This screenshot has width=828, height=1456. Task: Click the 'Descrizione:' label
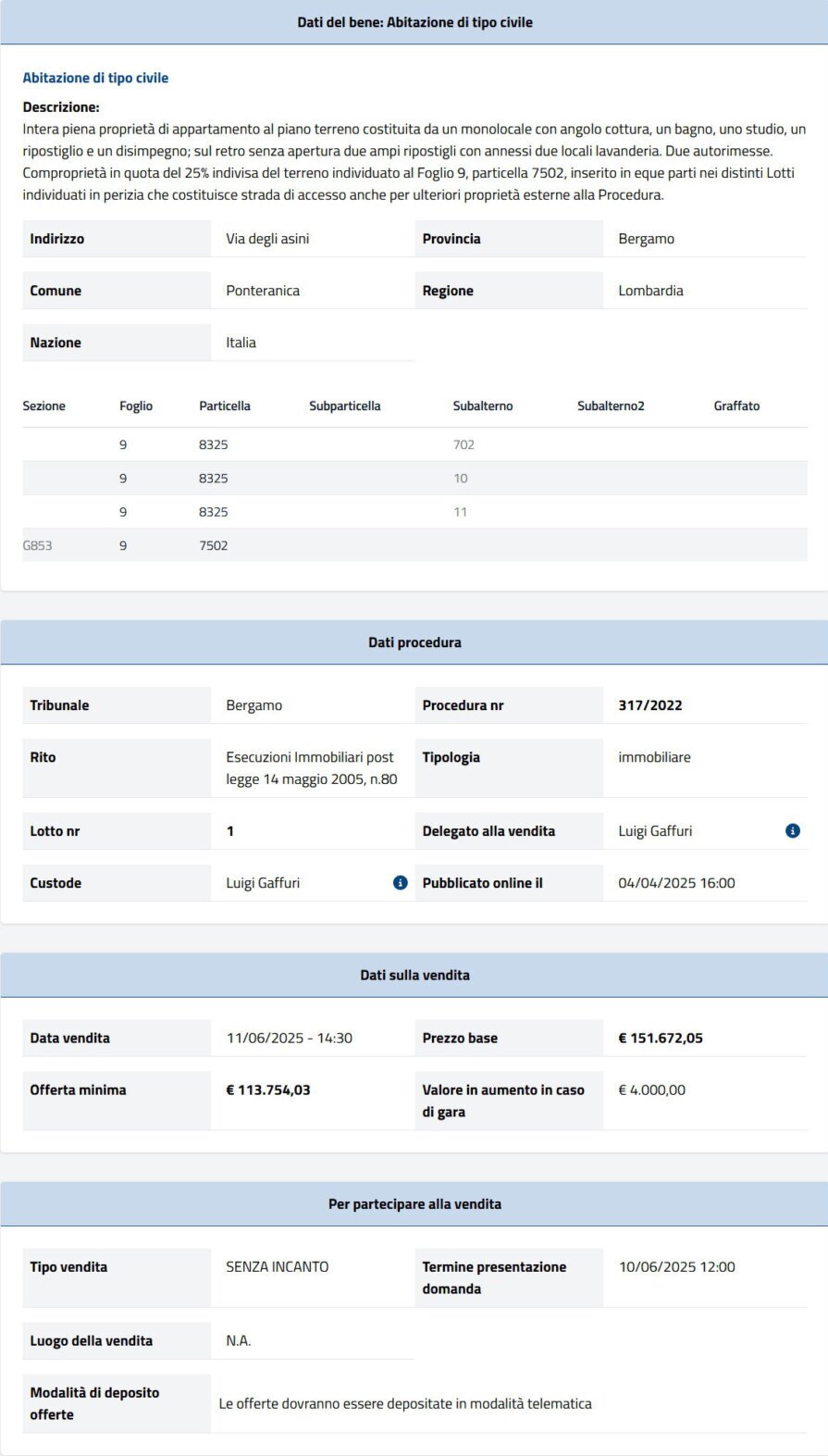pyautogui.click(x=61, y=107)
